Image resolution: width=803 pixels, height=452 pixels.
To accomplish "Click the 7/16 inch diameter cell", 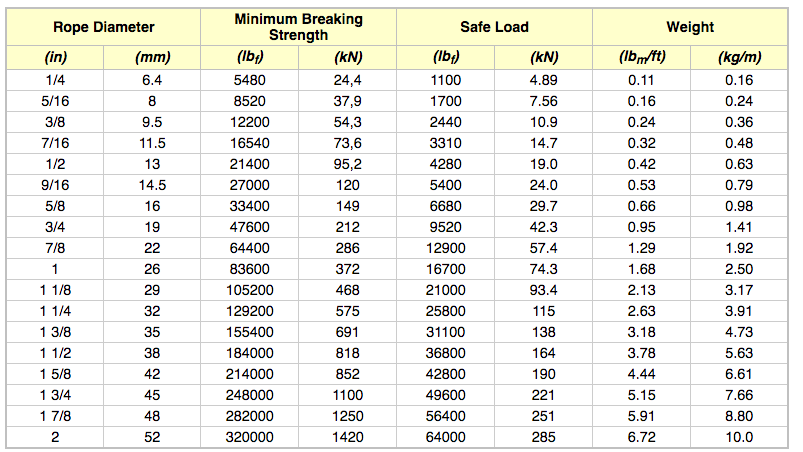I will point(54,143).
